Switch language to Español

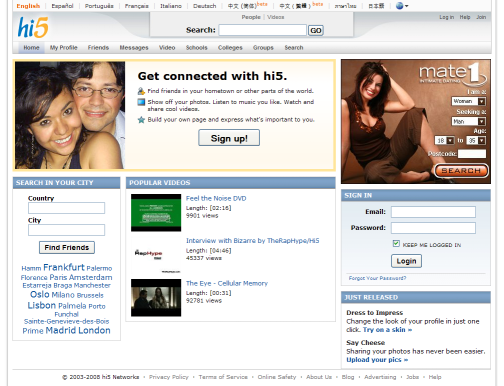coord(62,6)
